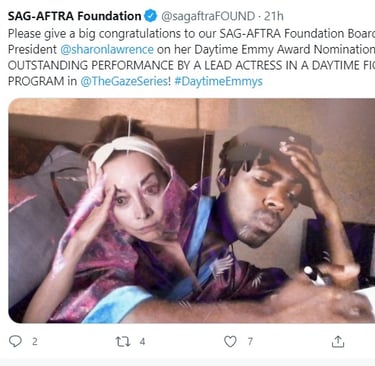Click the reply count showing 2
The height and width of the screenshot is (366, 375).
(35, 342)
